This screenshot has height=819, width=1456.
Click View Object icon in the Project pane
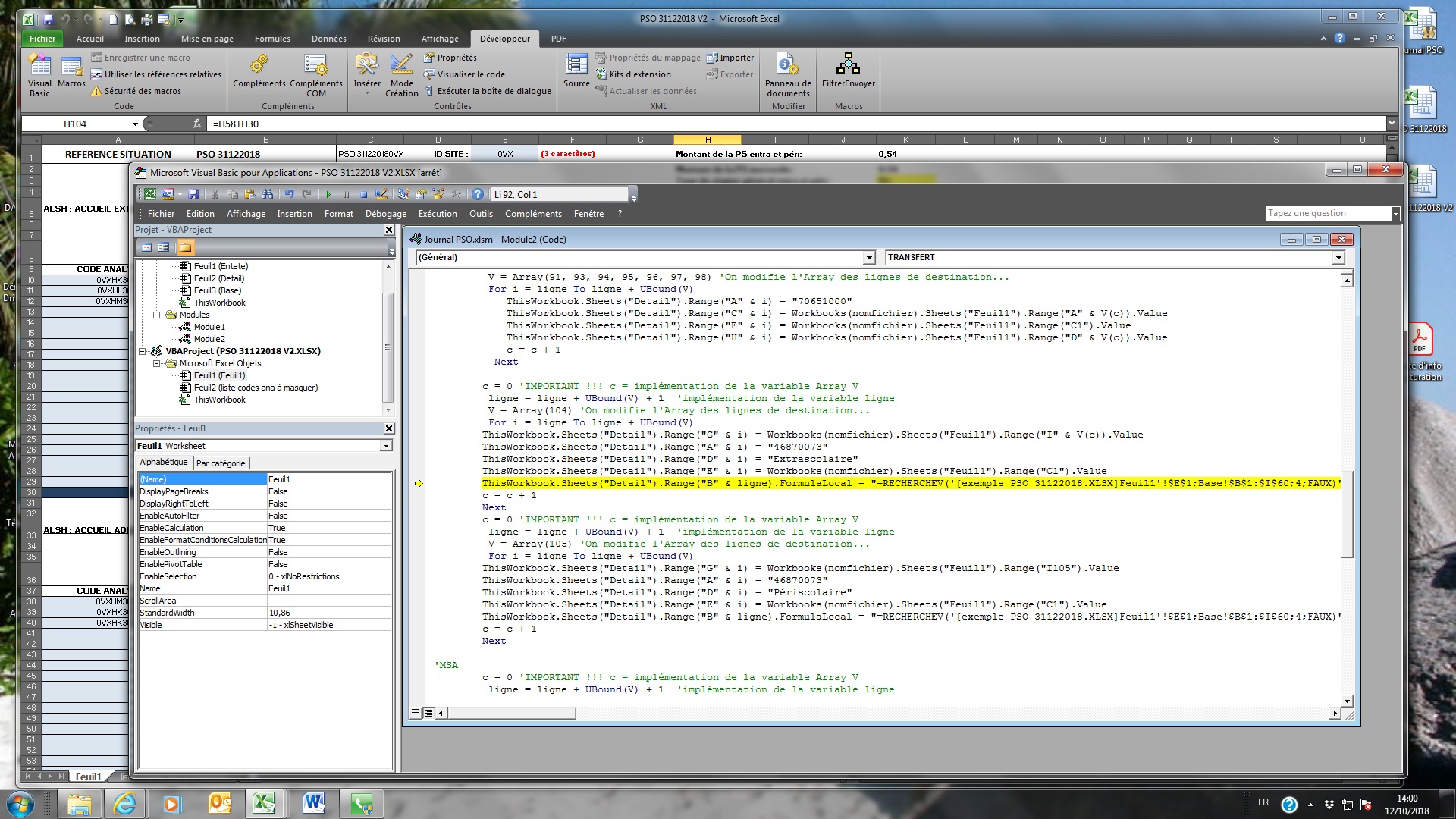[164, 247]
